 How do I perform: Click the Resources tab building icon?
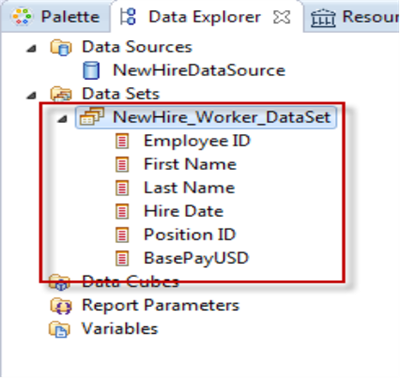323,18
